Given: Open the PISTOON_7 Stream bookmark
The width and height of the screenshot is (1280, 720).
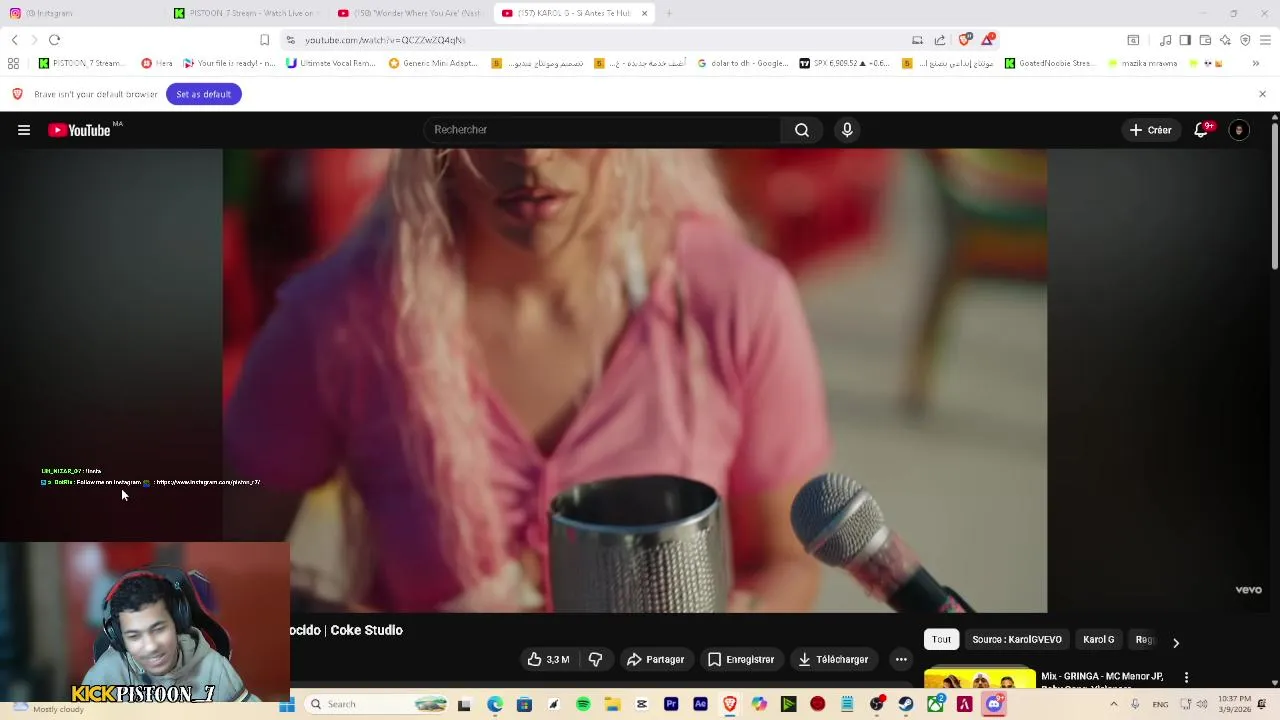Looking at the screenshot, I should click(82, 63).
